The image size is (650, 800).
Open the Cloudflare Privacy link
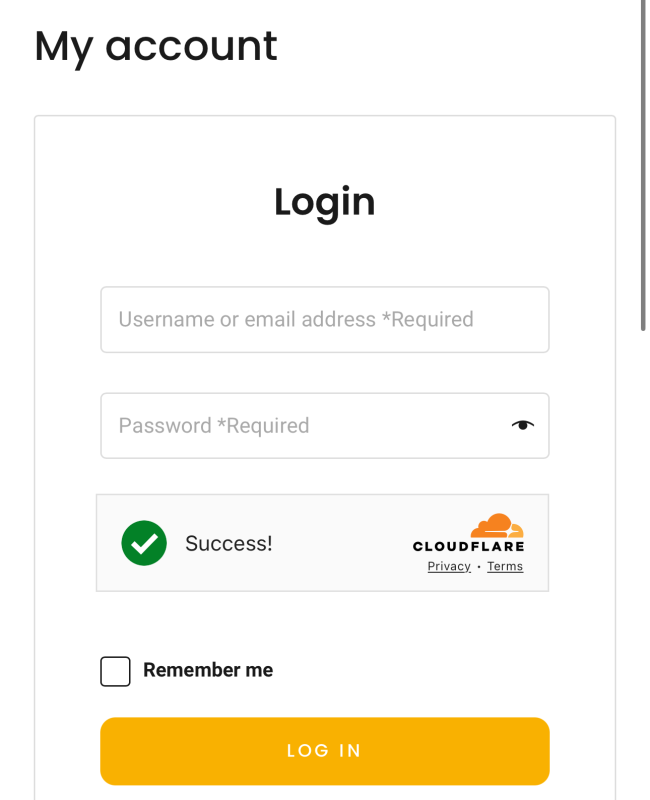449,567
